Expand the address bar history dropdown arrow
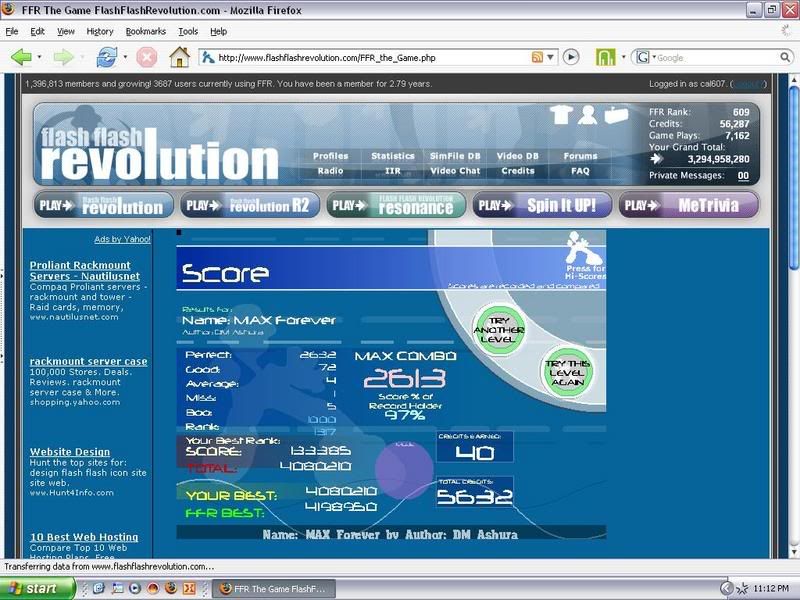800x600 pixels. pyautogui.click(x=551, y=57)
